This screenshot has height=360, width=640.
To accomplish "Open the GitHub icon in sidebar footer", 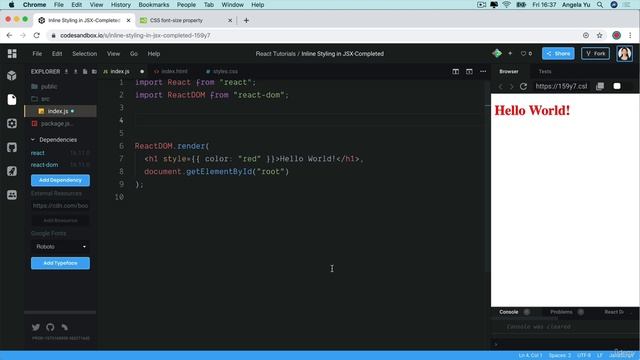I will [x=50, y=327].
